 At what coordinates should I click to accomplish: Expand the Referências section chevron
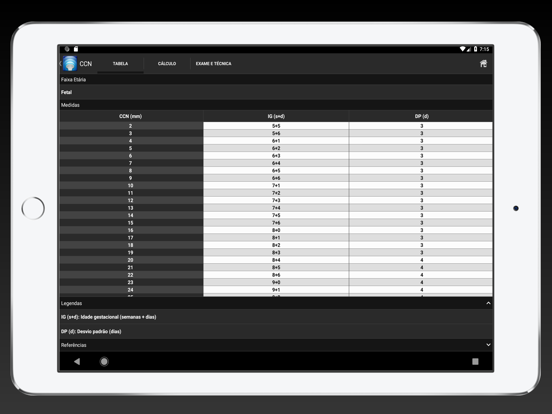[x=488, y=345]
